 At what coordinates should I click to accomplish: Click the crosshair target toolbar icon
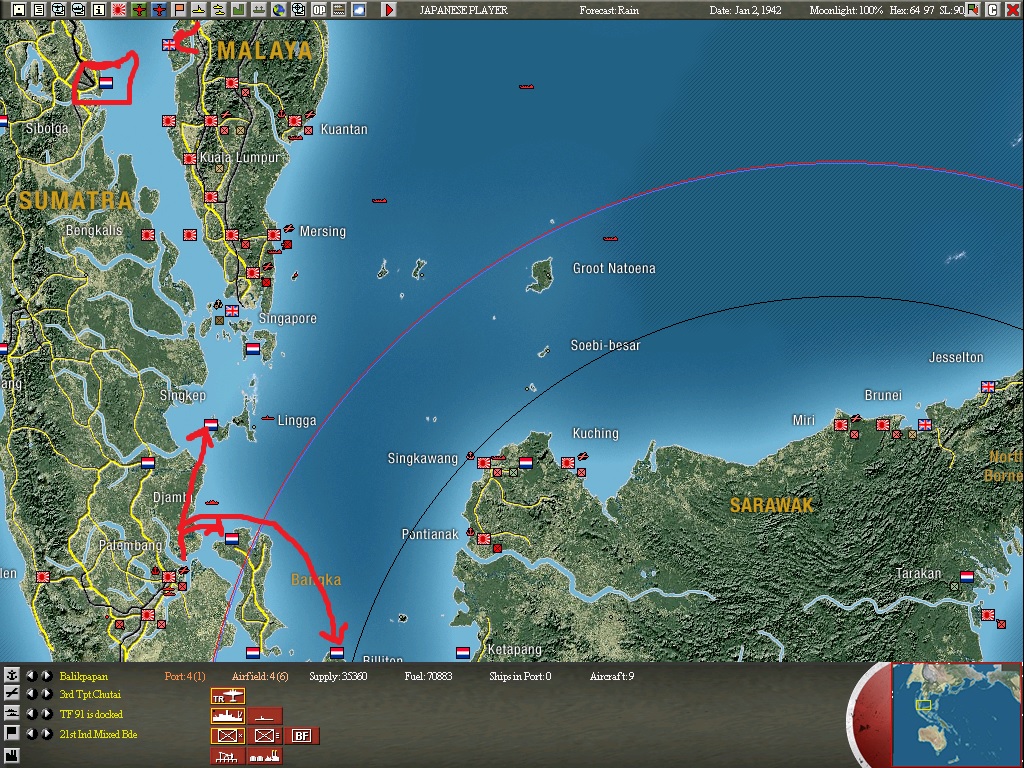point(298,10)
